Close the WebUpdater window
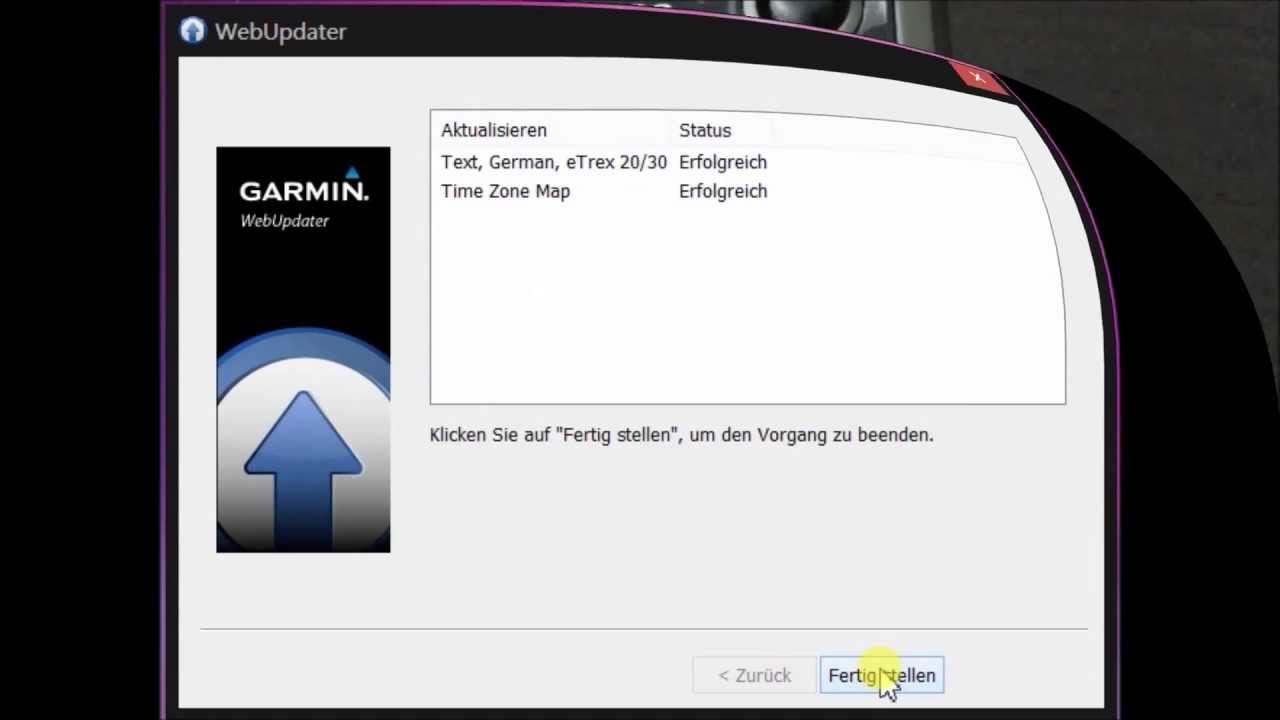 coord(977,78)
